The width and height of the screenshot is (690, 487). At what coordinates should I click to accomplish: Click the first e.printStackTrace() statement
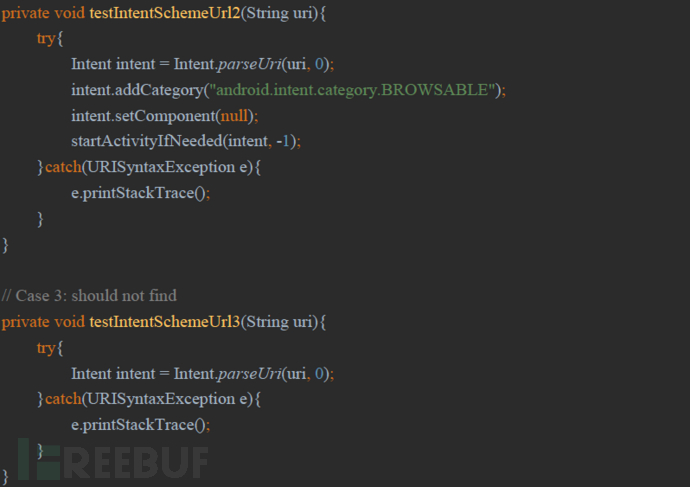(140, 193)
